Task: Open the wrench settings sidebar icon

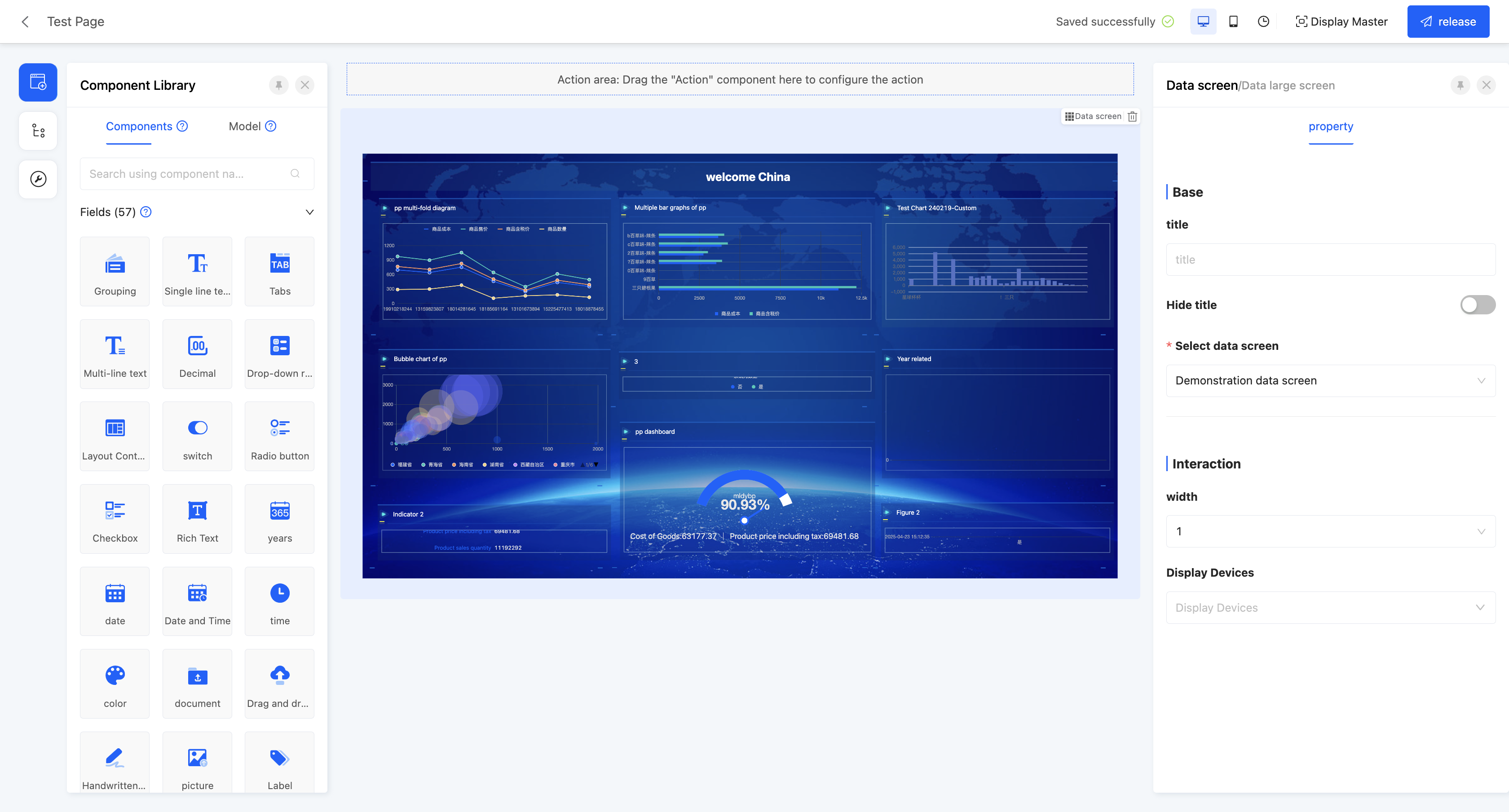Action: click(x=38, y=179)
